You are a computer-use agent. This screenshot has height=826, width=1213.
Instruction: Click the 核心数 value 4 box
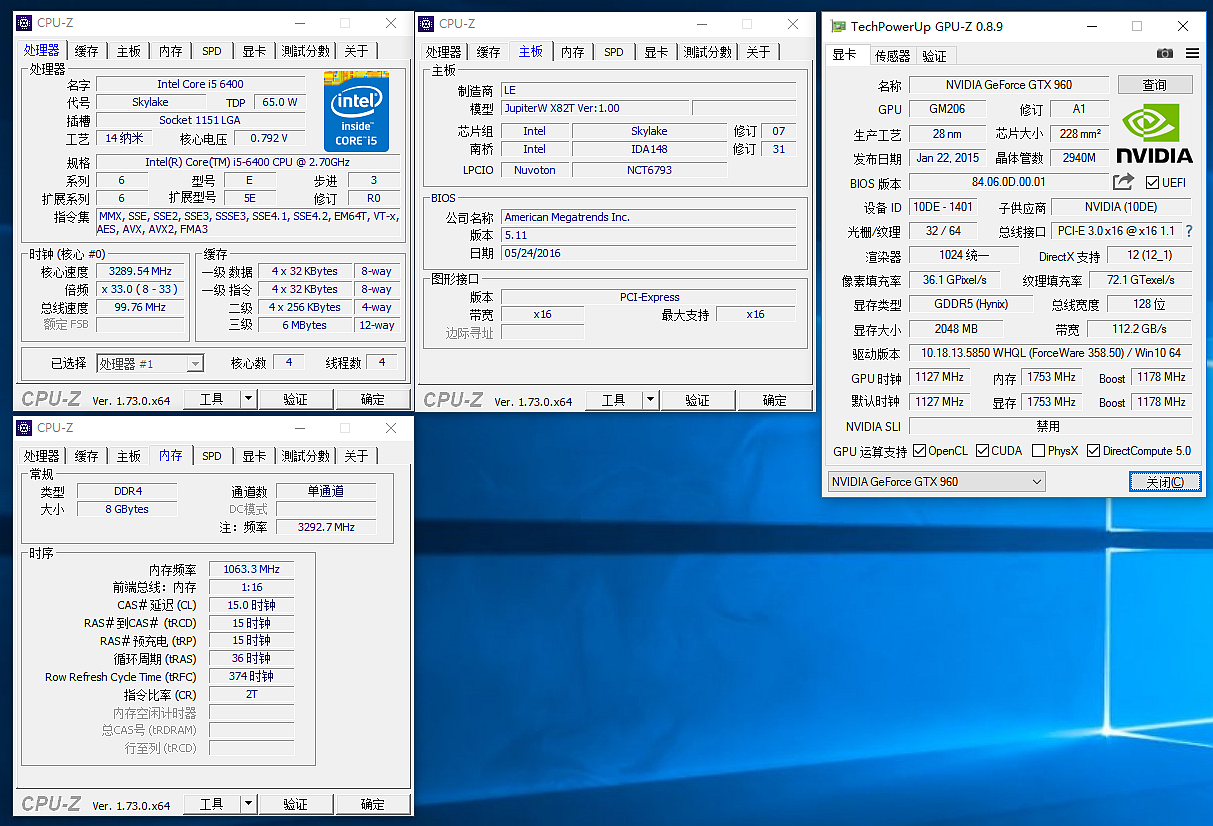pos(289,362)
